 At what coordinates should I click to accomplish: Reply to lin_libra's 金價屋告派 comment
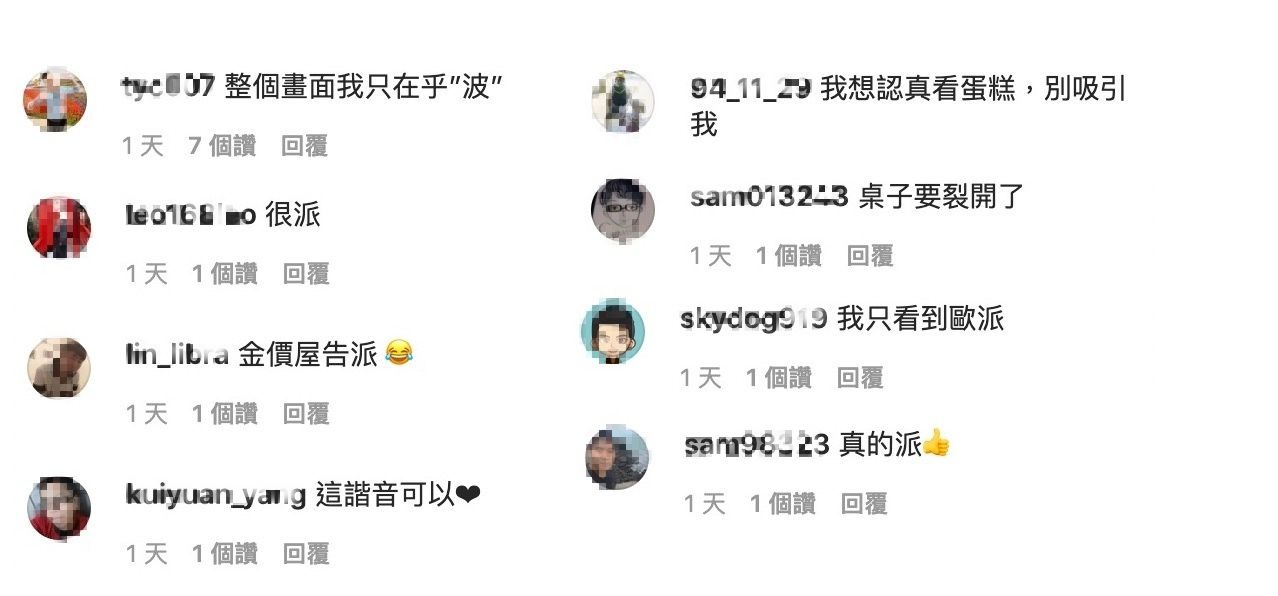click(306, 414)
